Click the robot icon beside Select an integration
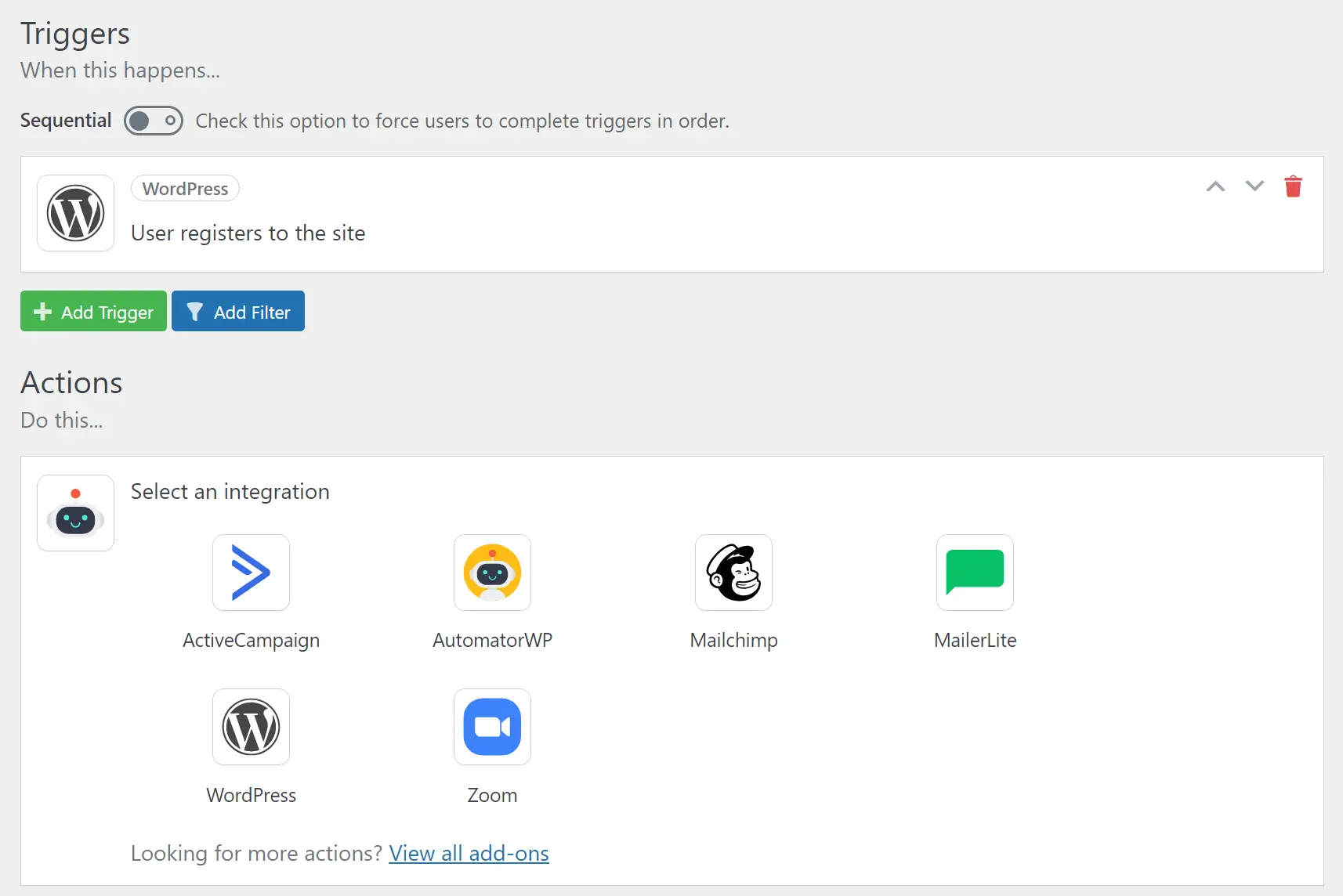Screen dimensions: 1343x896 [x=76, y=513]
